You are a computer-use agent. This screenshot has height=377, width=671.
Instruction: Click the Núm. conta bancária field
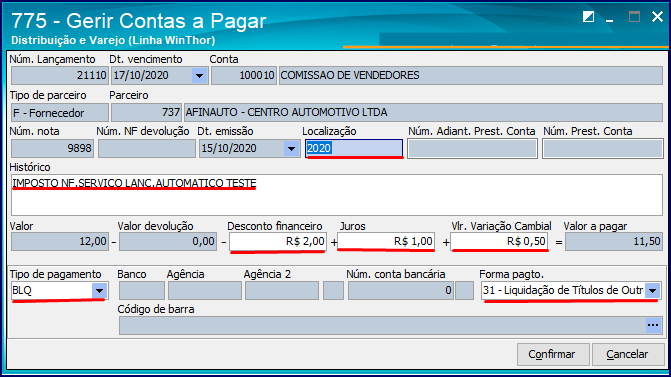[x=401, y=291]
